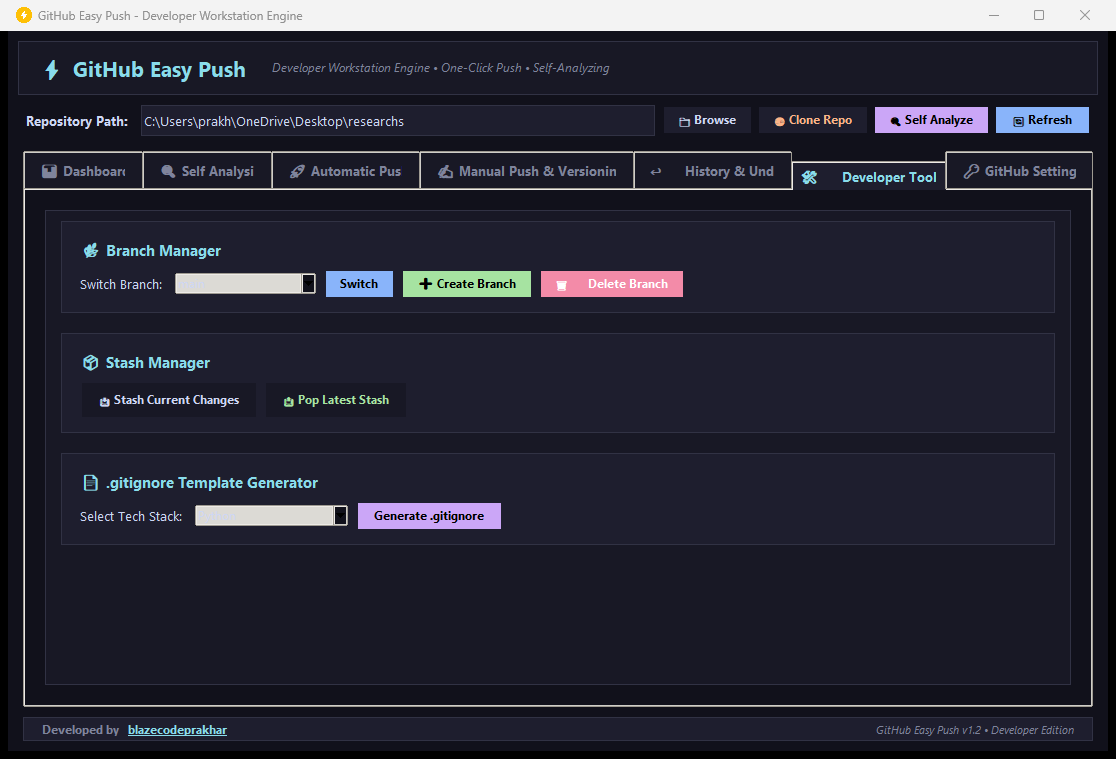The height and width of the screenshot is (759, 1116).
Task: Click the 'Switch Branch:' label
Action: pos(121,285)
